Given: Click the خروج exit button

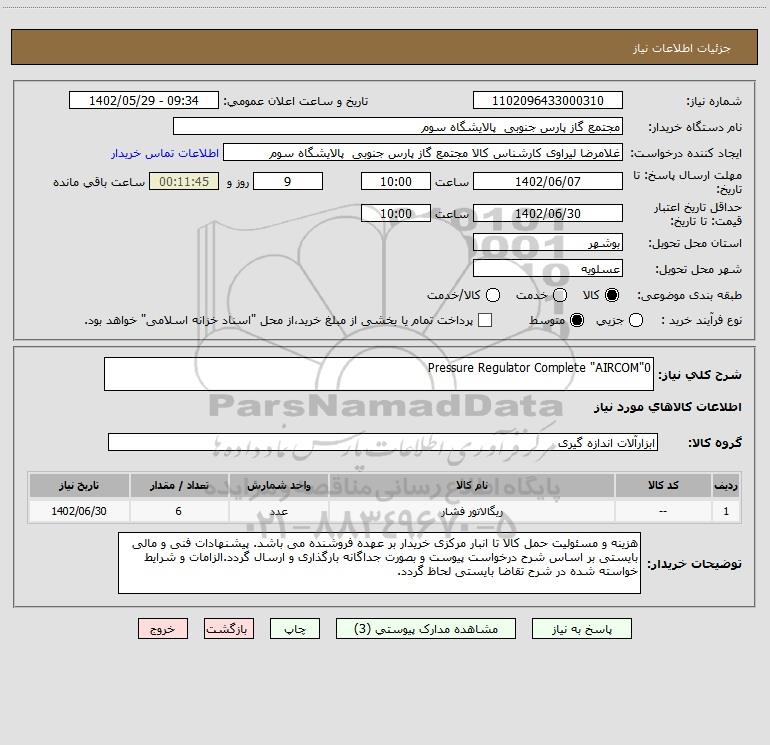Looking at the screenshot, I should (x=163, y=629).
